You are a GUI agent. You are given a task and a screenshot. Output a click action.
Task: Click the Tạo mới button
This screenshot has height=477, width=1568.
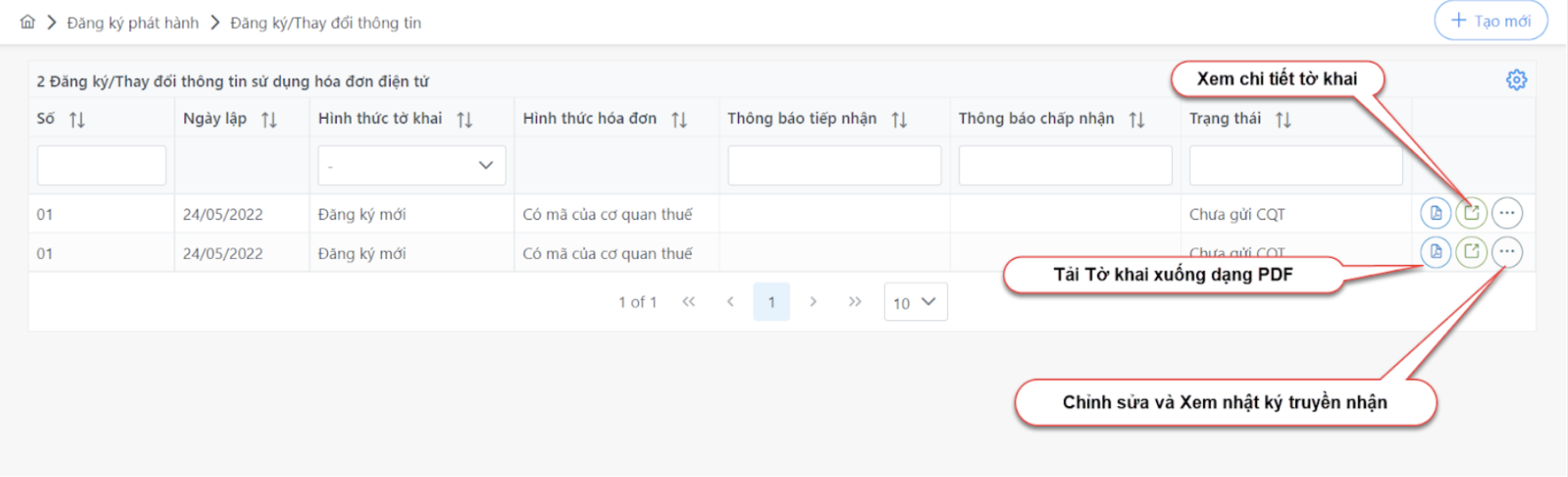1490,21
